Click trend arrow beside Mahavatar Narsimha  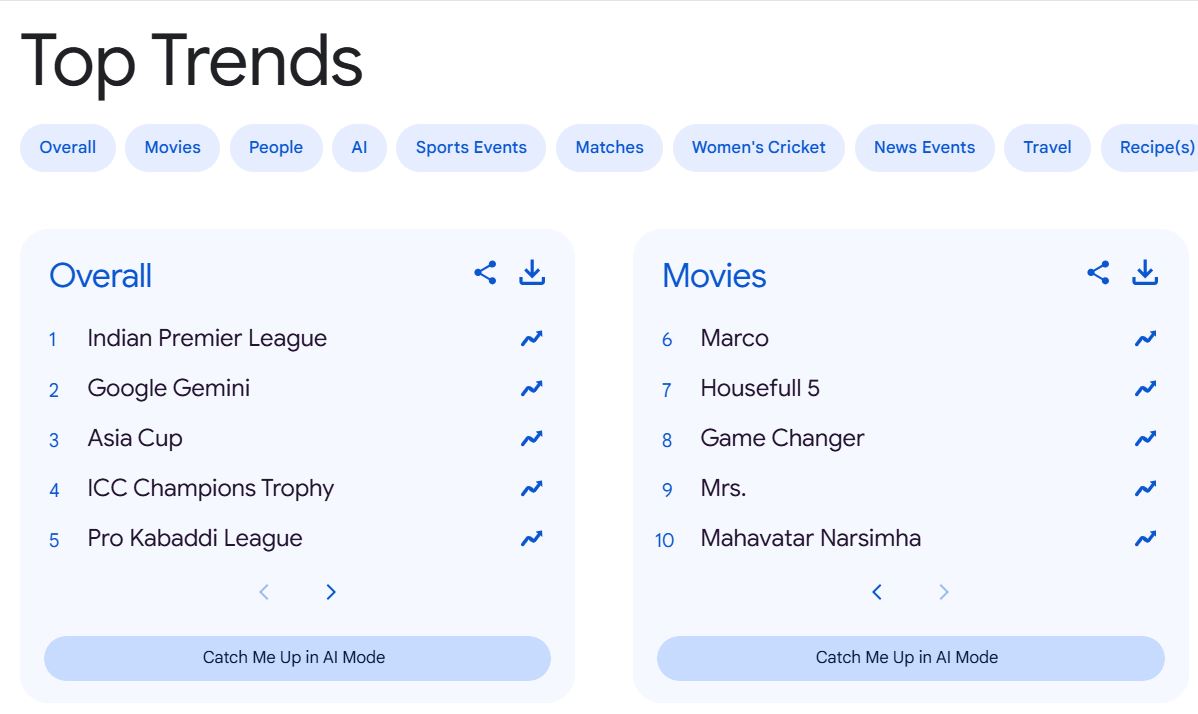[1145, 539]
